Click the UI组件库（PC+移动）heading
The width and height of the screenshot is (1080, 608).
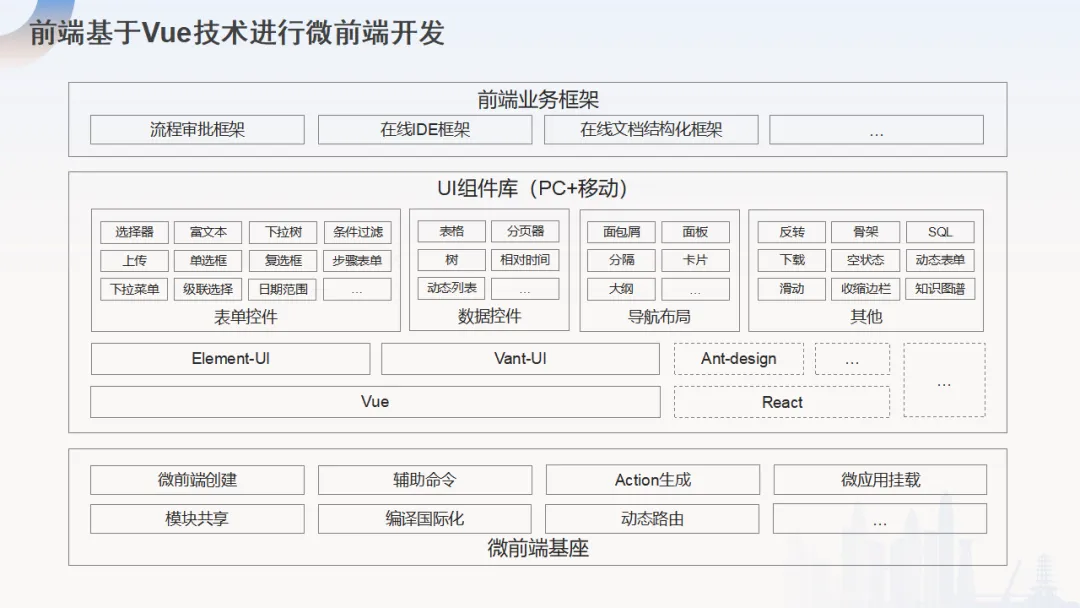coord(533,188)
